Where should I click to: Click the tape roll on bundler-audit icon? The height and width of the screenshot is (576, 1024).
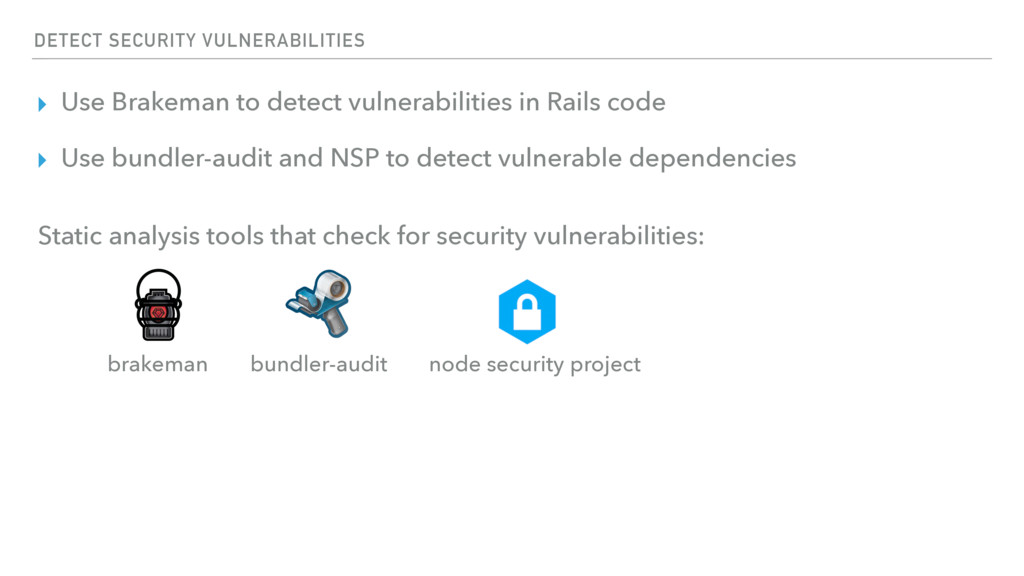(x=333, y=286)
